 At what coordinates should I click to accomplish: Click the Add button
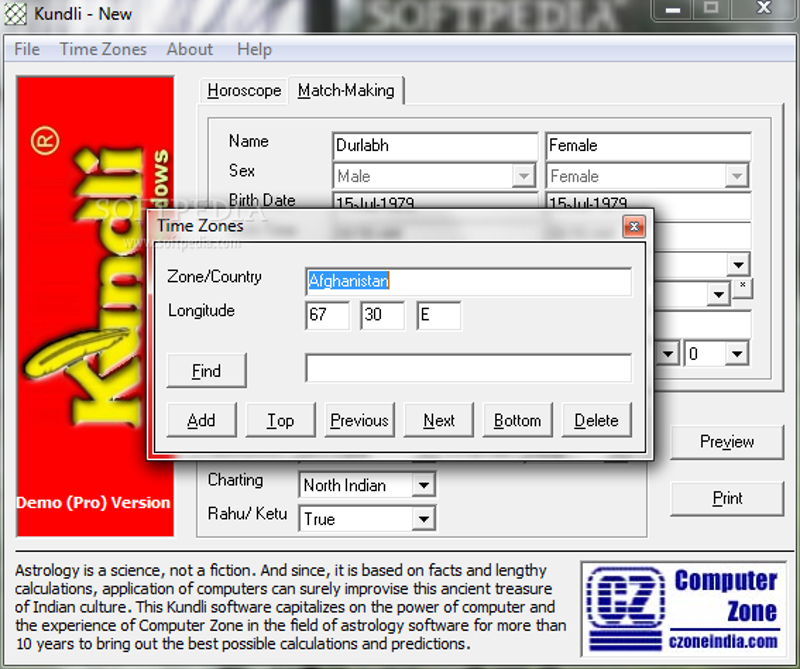pyautogui.click(x=201, y=420)
